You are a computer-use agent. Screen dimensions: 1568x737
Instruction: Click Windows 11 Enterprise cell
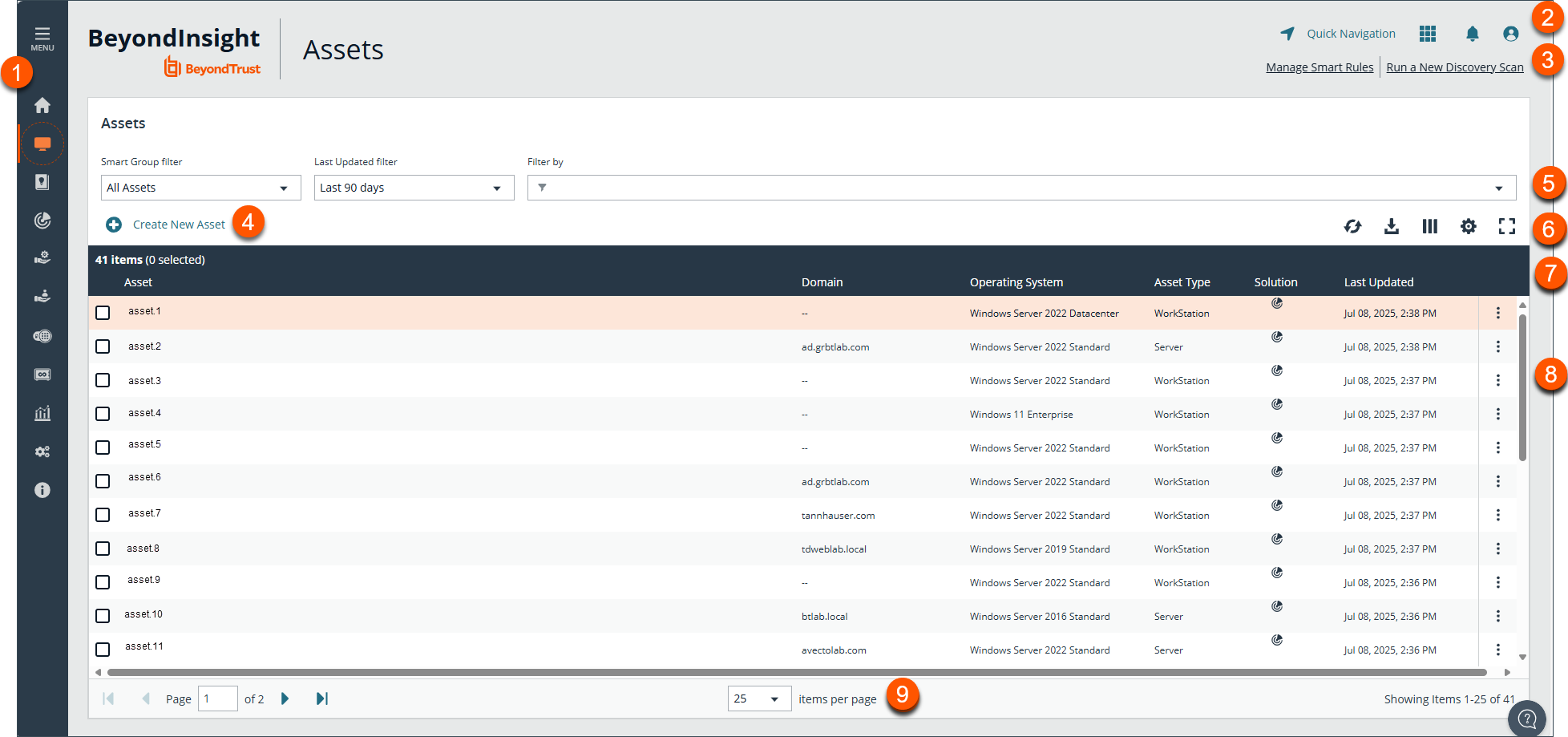pos(1021,415)
